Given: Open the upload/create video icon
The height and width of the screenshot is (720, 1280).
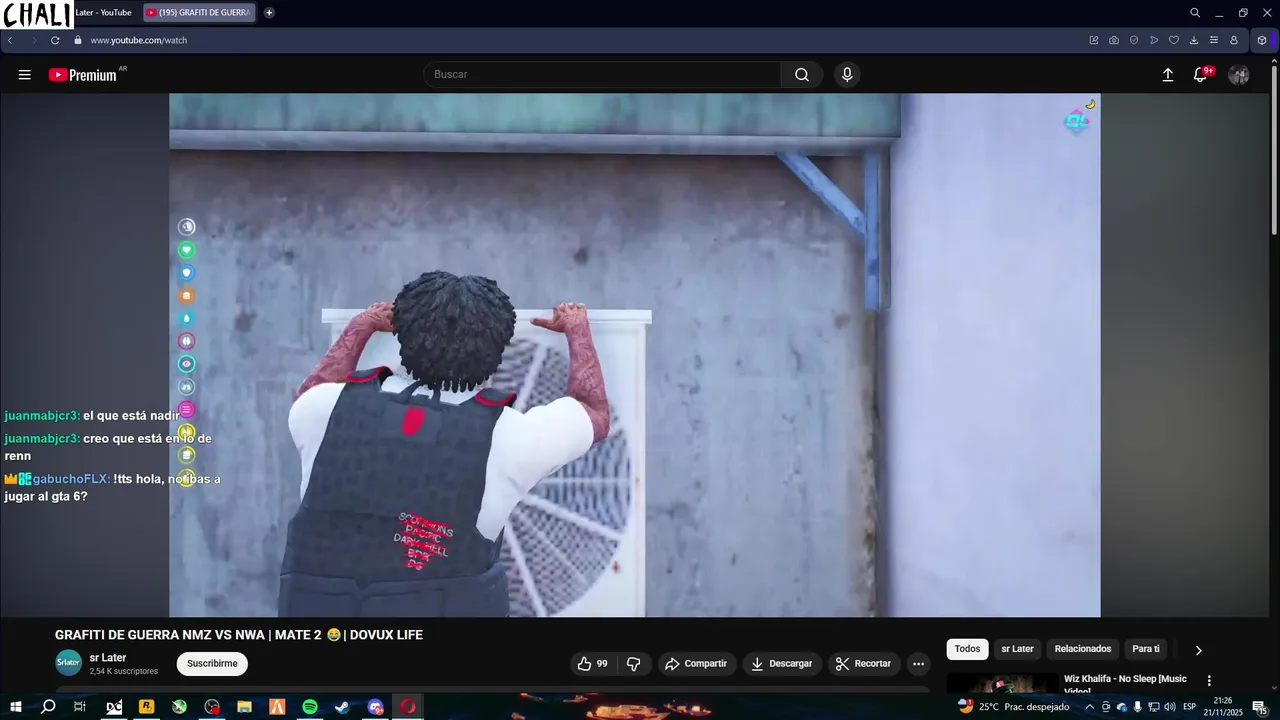Looking at the screenshot, I should coord(1167,75).
